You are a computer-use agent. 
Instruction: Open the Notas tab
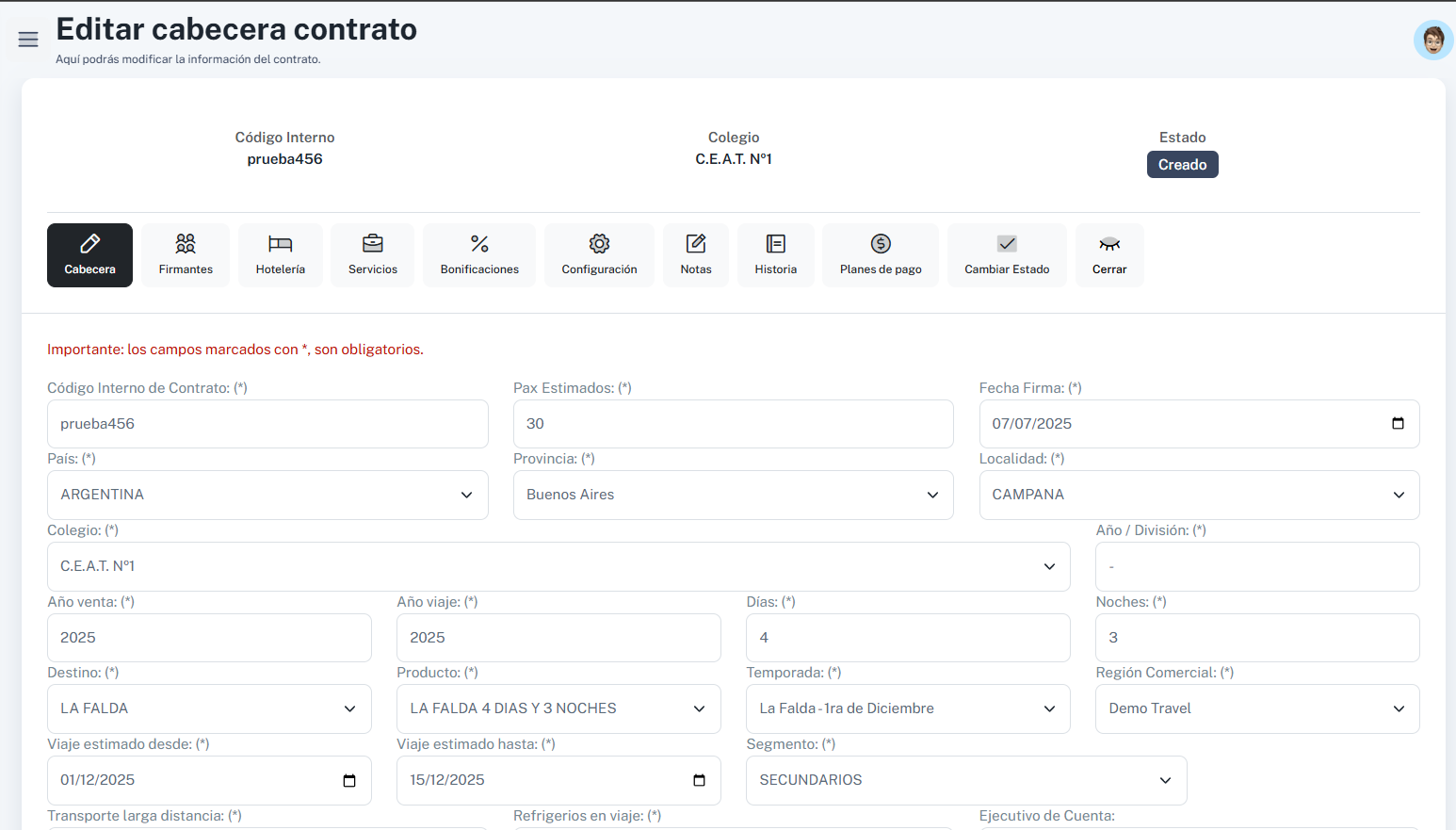[x=696, y=255]
